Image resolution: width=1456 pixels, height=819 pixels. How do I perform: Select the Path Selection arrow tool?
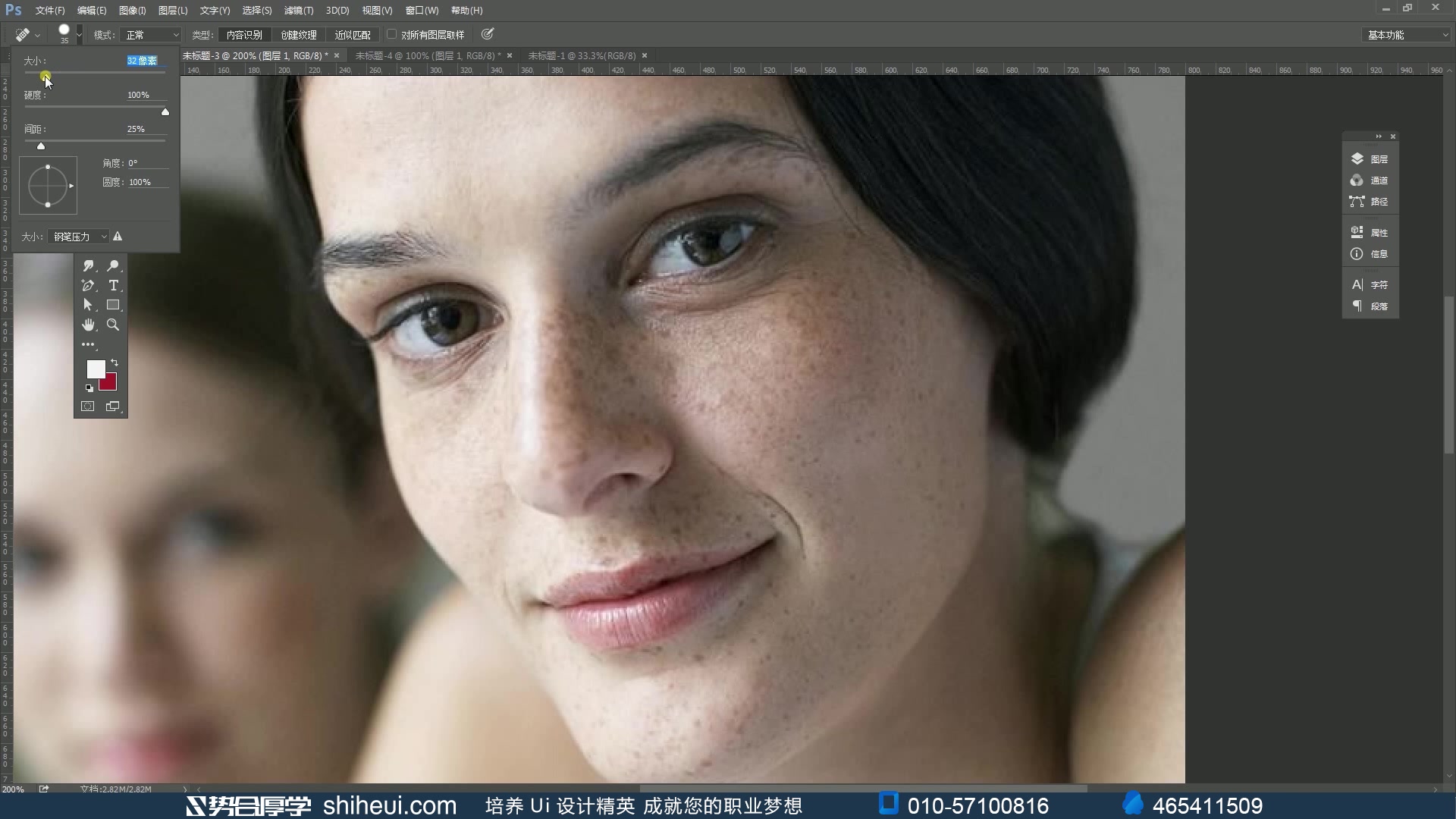click(x=88, y=305)
